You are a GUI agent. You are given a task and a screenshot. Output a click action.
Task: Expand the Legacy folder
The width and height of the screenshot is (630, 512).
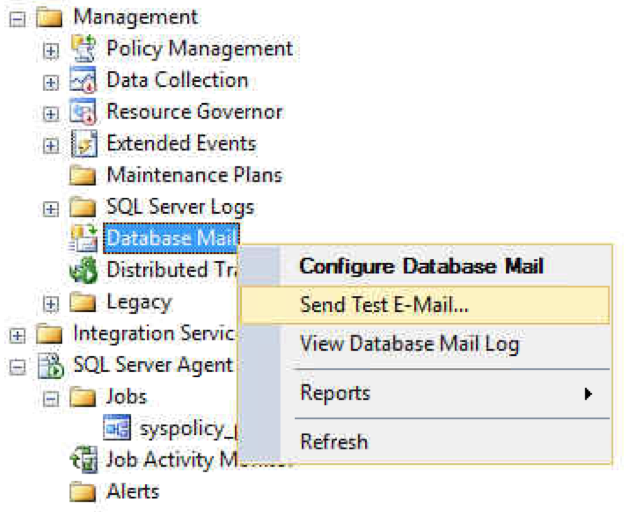(51, 304)
